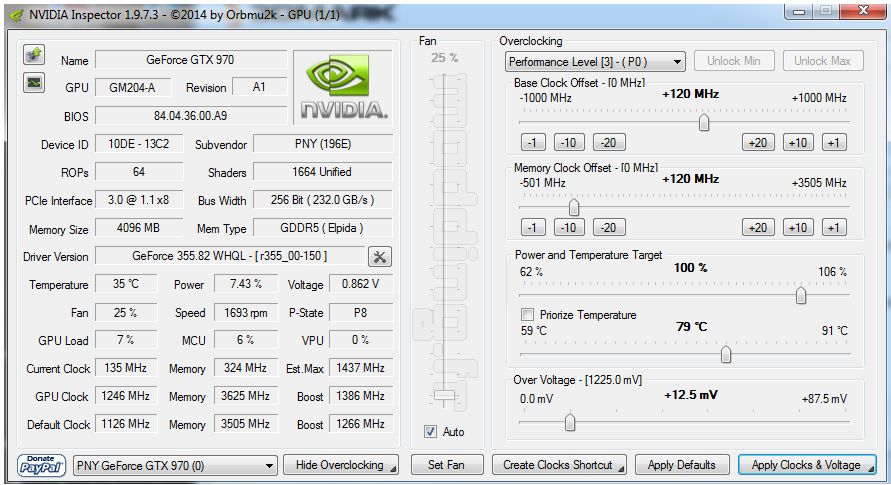Screen dimensions: 891x485
Task: Open the sensor monitoring graph icon
Action: [34, 83]
